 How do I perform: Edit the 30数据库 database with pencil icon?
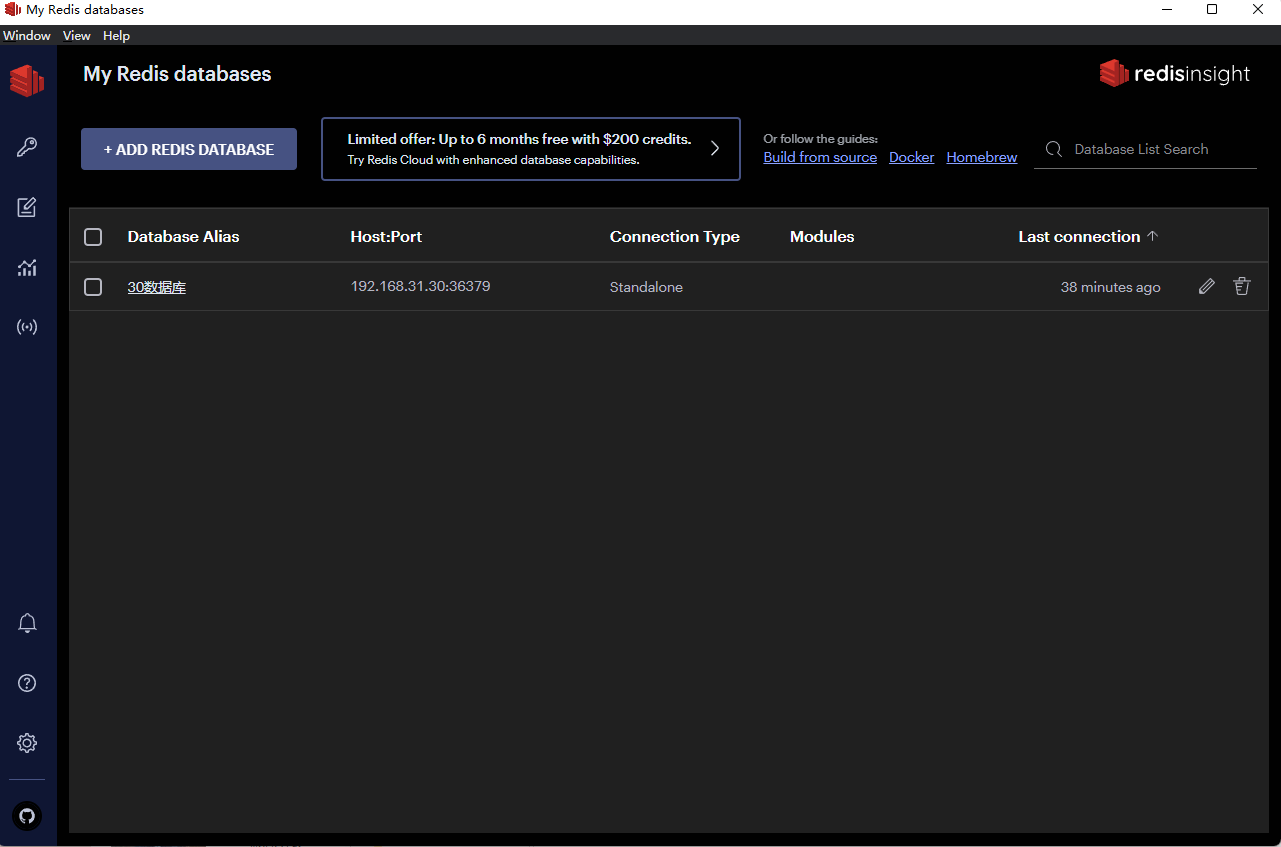[x=1207, y=287]
